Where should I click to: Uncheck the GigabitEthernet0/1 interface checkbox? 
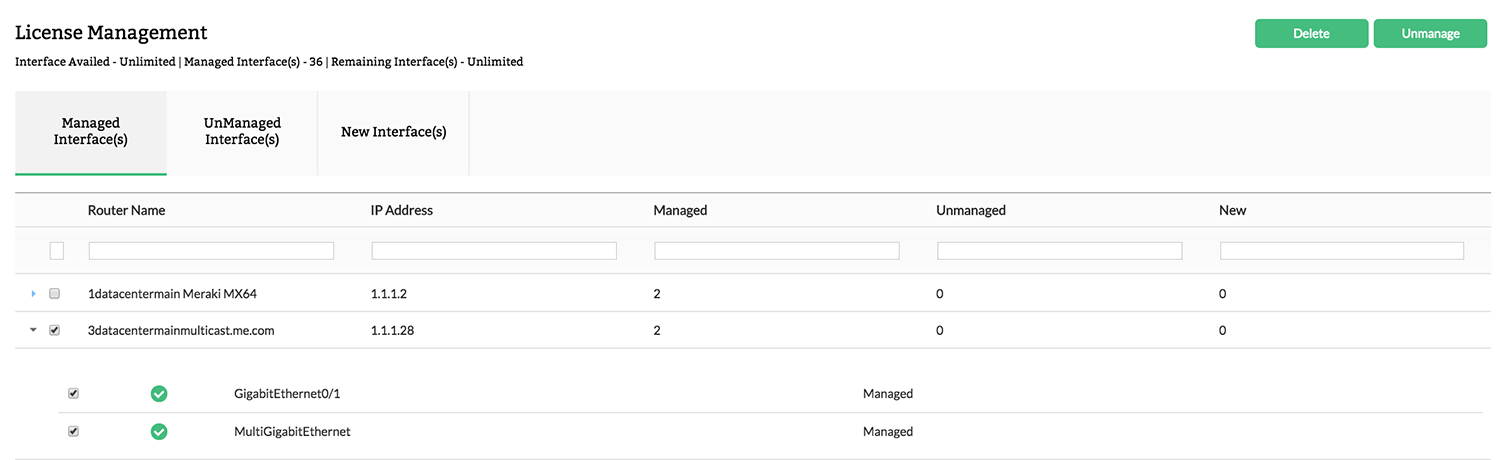click(x=73, y=394)
